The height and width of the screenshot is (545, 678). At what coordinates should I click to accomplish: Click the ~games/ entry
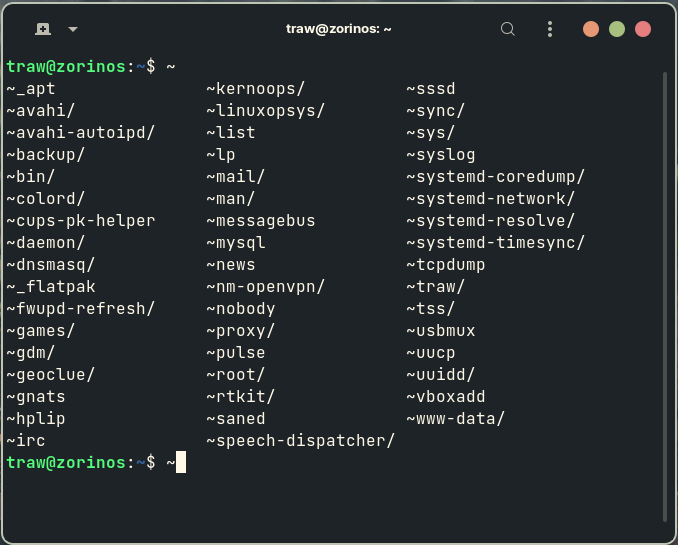41,331
